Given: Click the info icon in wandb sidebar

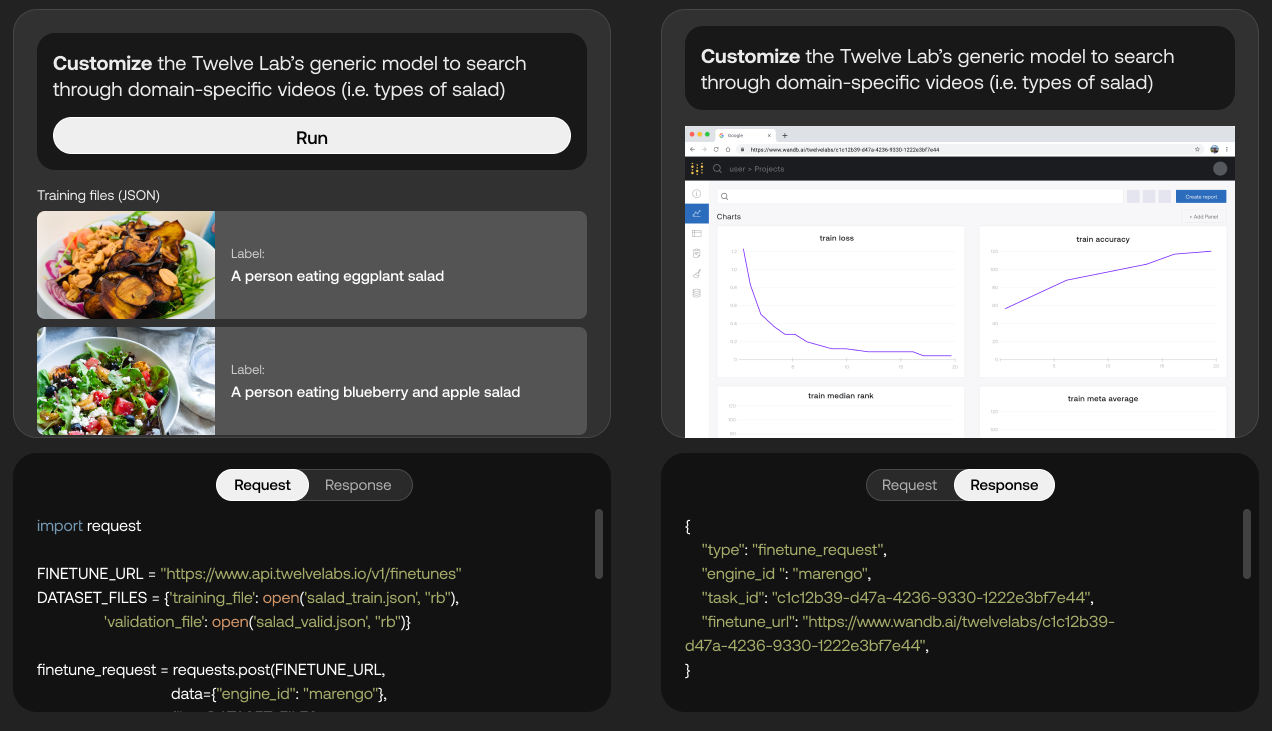Looking at the screenshot, I should (697, 193).
